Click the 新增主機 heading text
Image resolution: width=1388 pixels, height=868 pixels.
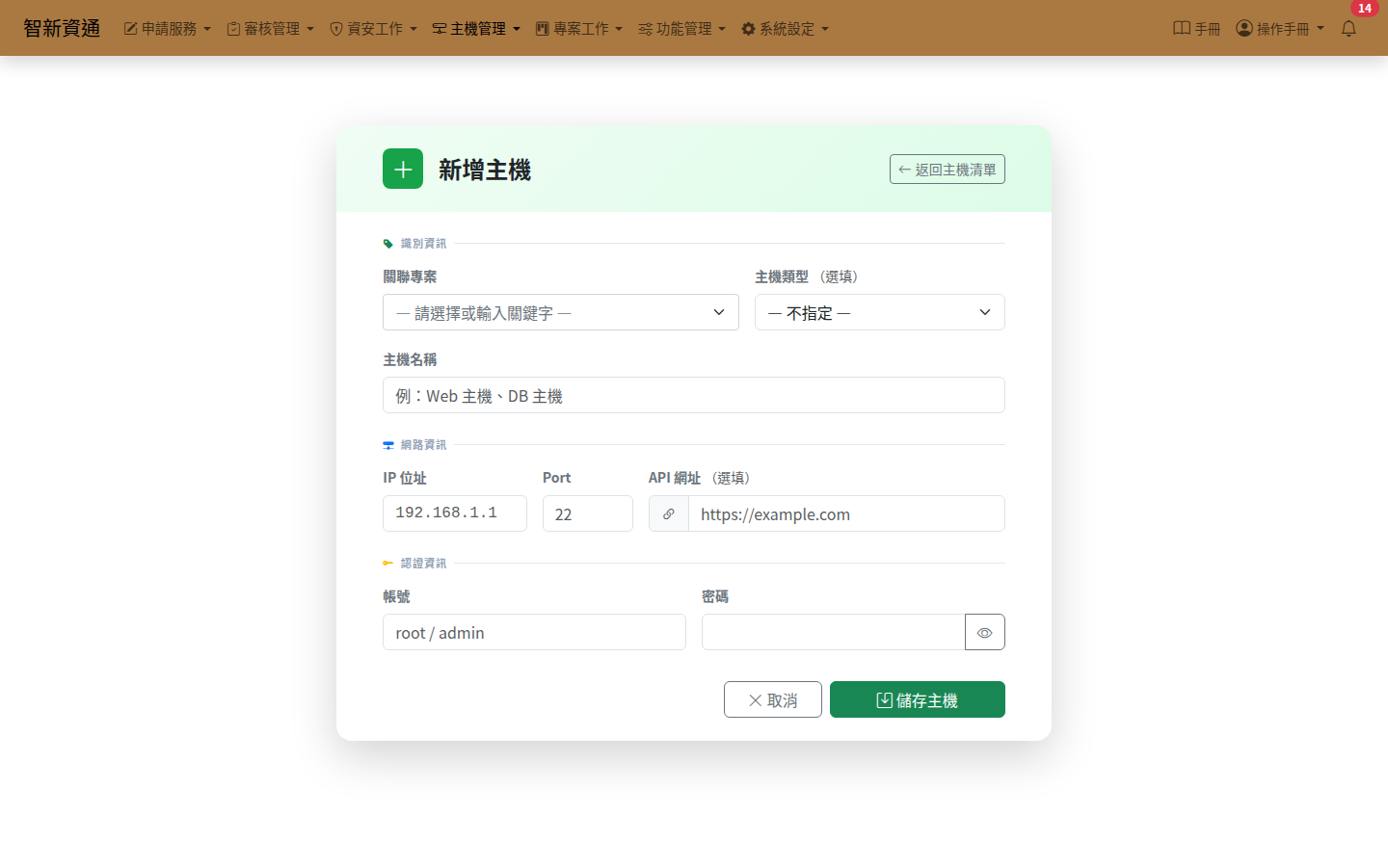click(485, 170)
